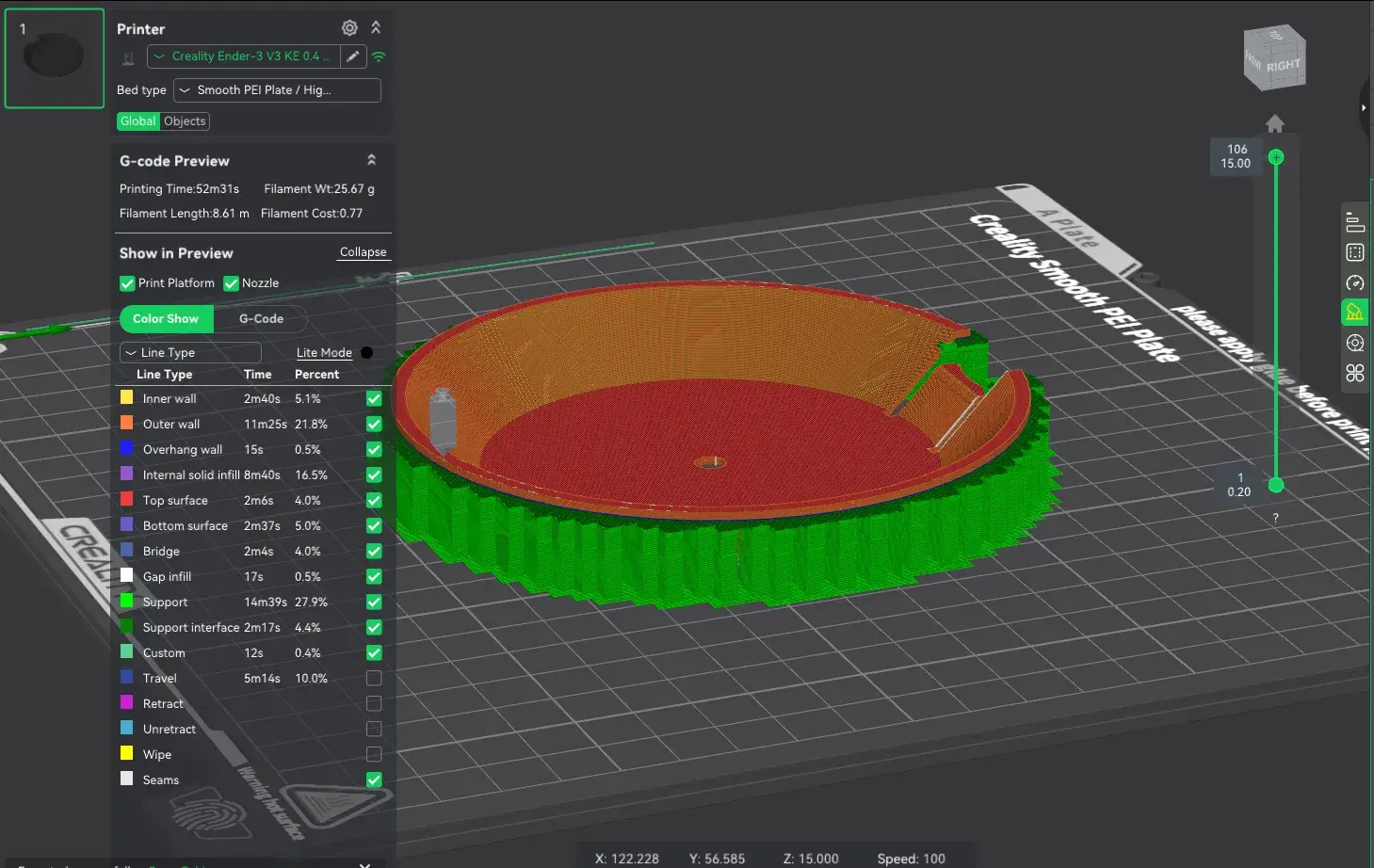Click the Filament Length:8.61 m text
This screenshot has width=1374, height=868.
pyautogui.click(x=185, y=214)
